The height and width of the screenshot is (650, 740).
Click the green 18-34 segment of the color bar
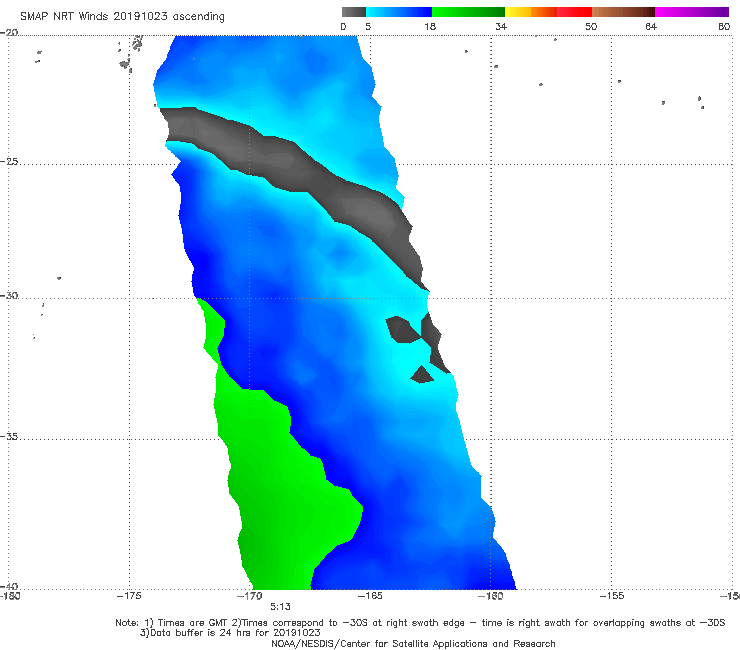click(x=468, y=12)
